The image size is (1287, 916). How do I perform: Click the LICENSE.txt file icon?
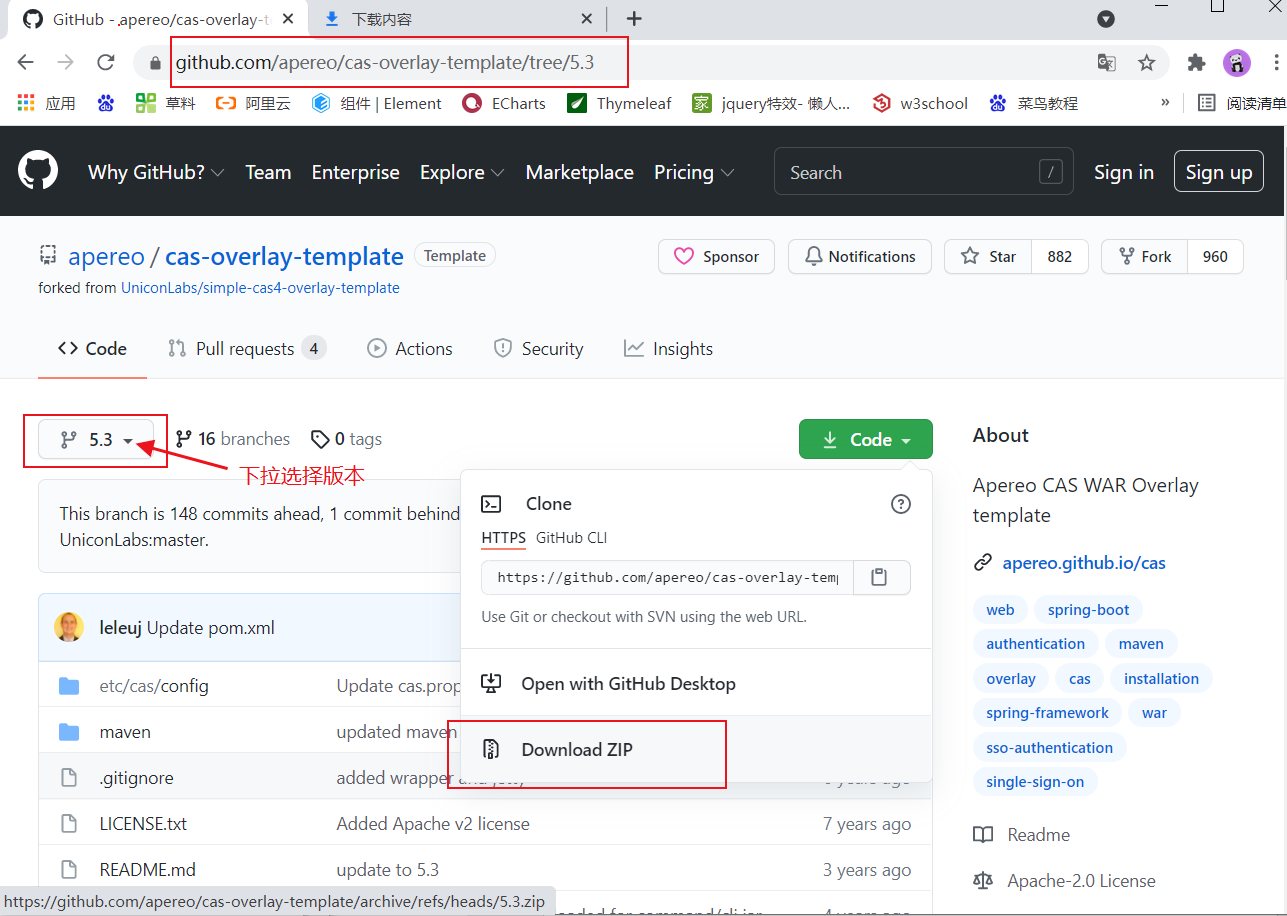coord(69,824)
